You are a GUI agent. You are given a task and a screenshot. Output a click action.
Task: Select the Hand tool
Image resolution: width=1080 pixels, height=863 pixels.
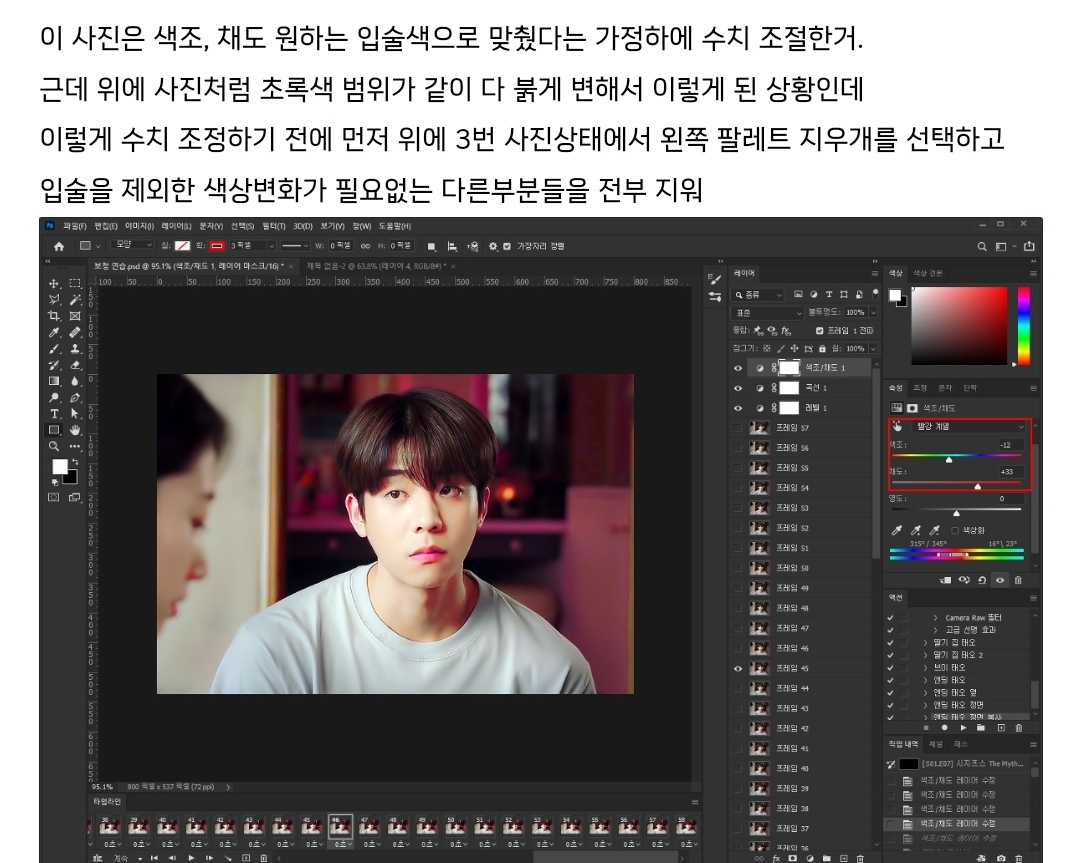click(x=75, y=430)
